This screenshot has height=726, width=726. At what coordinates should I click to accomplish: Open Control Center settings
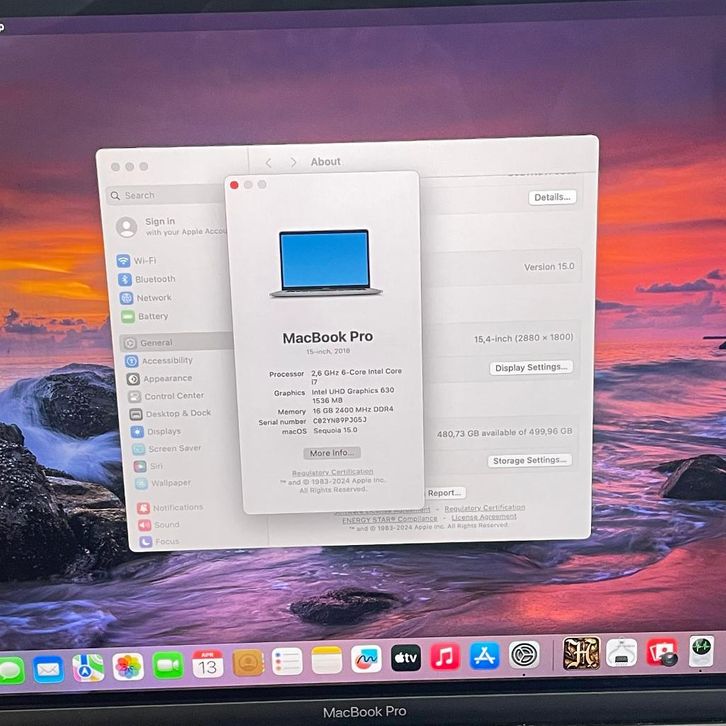[173, 396]
